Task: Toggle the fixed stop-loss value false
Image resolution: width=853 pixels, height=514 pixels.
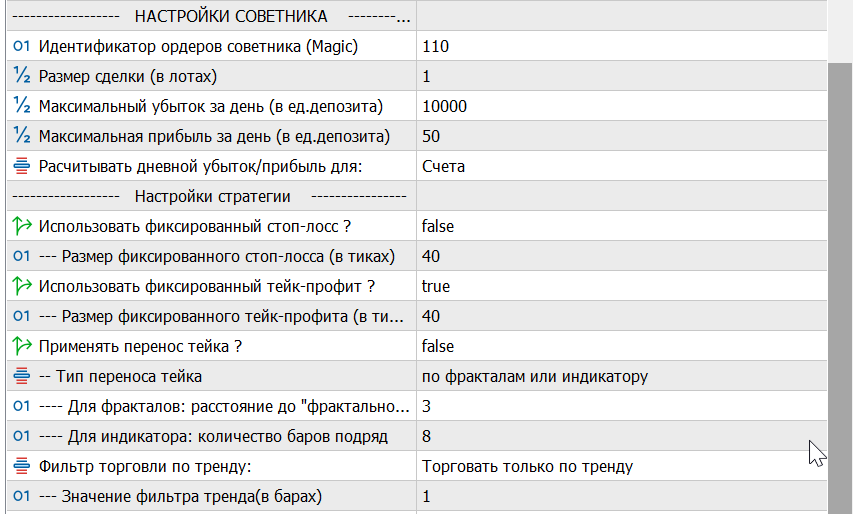Action: click(438, 226)
